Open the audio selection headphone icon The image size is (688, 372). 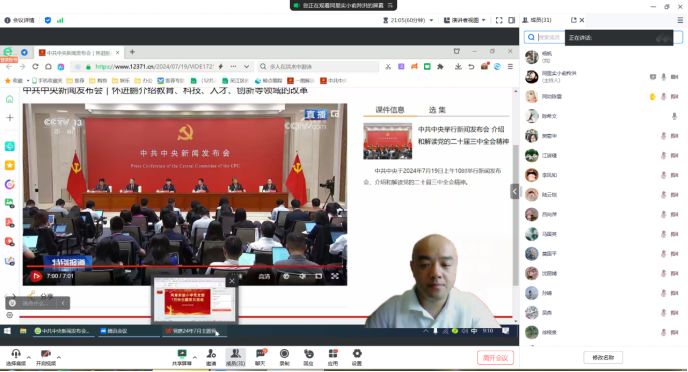pyautogui.click(x=16, y=354)
